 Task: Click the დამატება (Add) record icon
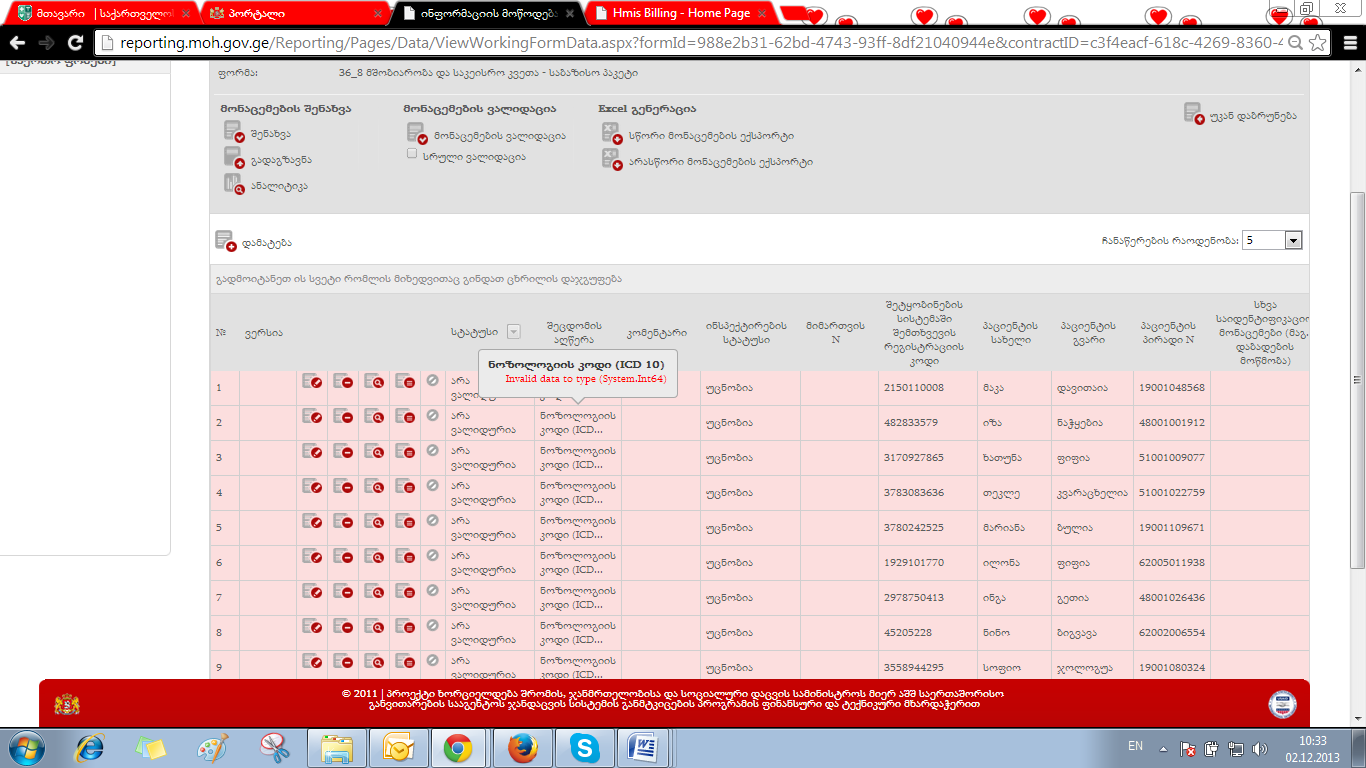(225, 241)
